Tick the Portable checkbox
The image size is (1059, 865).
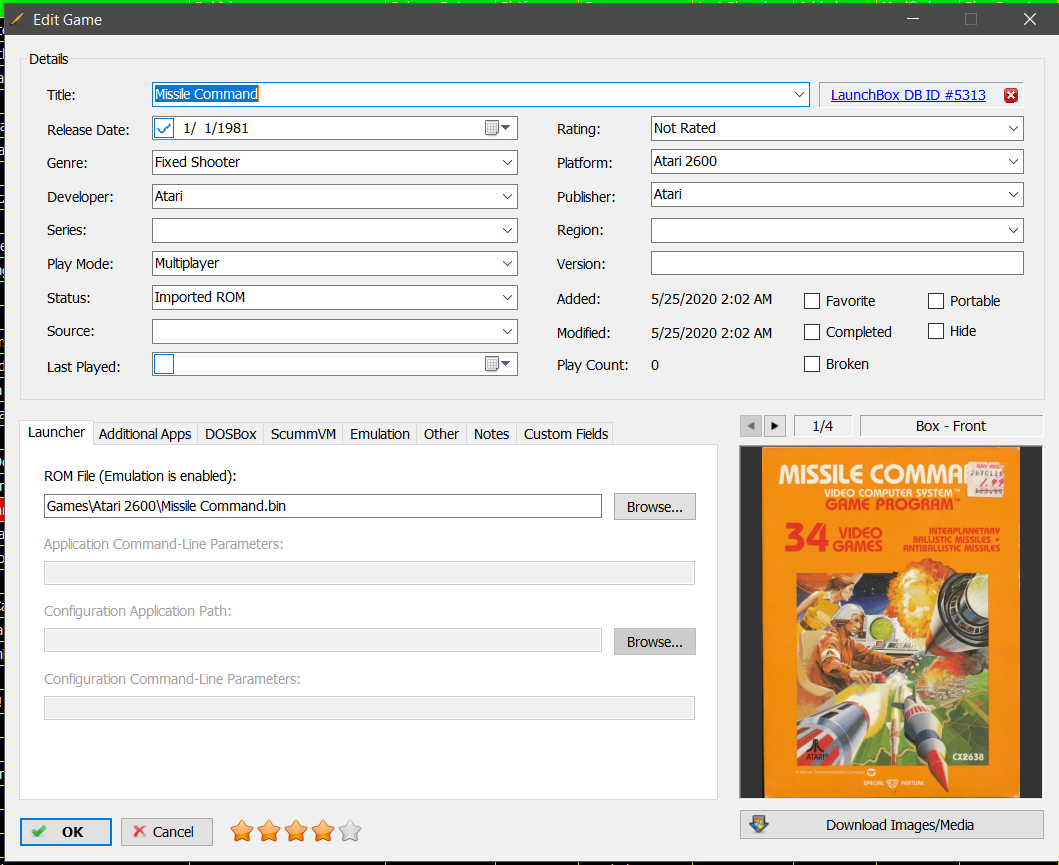tap(935, 301)
